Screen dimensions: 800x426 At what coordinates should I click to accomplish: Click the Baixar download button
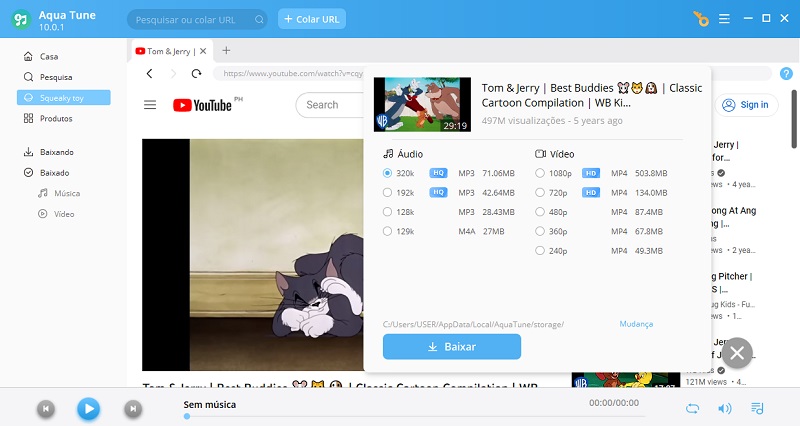(x=452, y=347)
